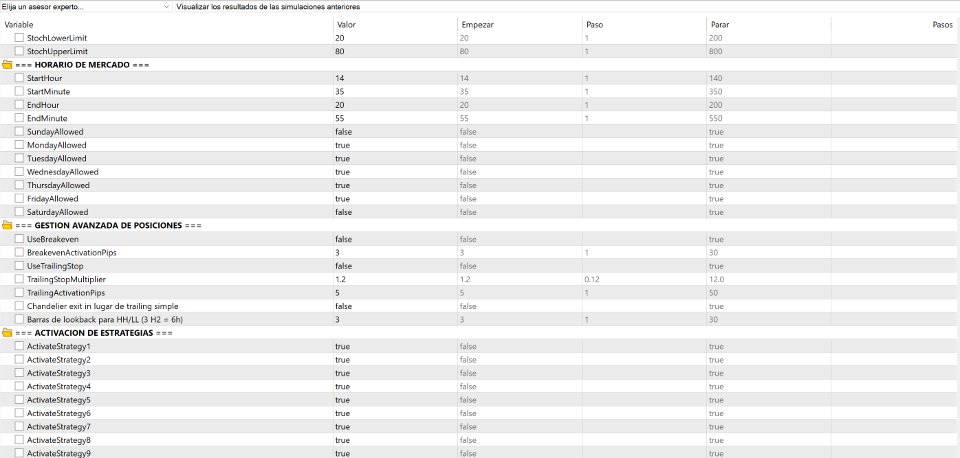The image size is (960, 458).
Task: Tick the UseBreakeven checkbox
Action: click(x=19, y=239)
